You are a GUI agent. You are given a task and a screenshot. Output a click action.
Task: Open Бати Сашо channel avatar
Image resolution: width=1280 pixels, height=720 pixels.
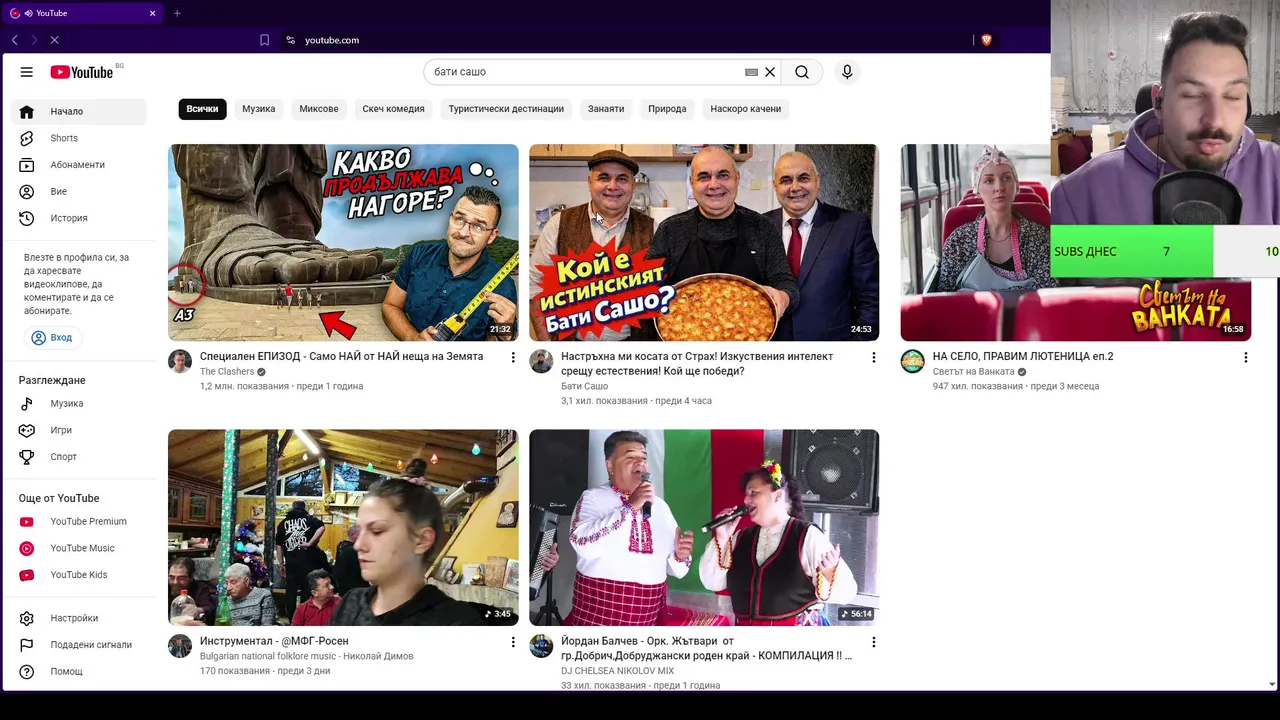click(x=541, y=361)
